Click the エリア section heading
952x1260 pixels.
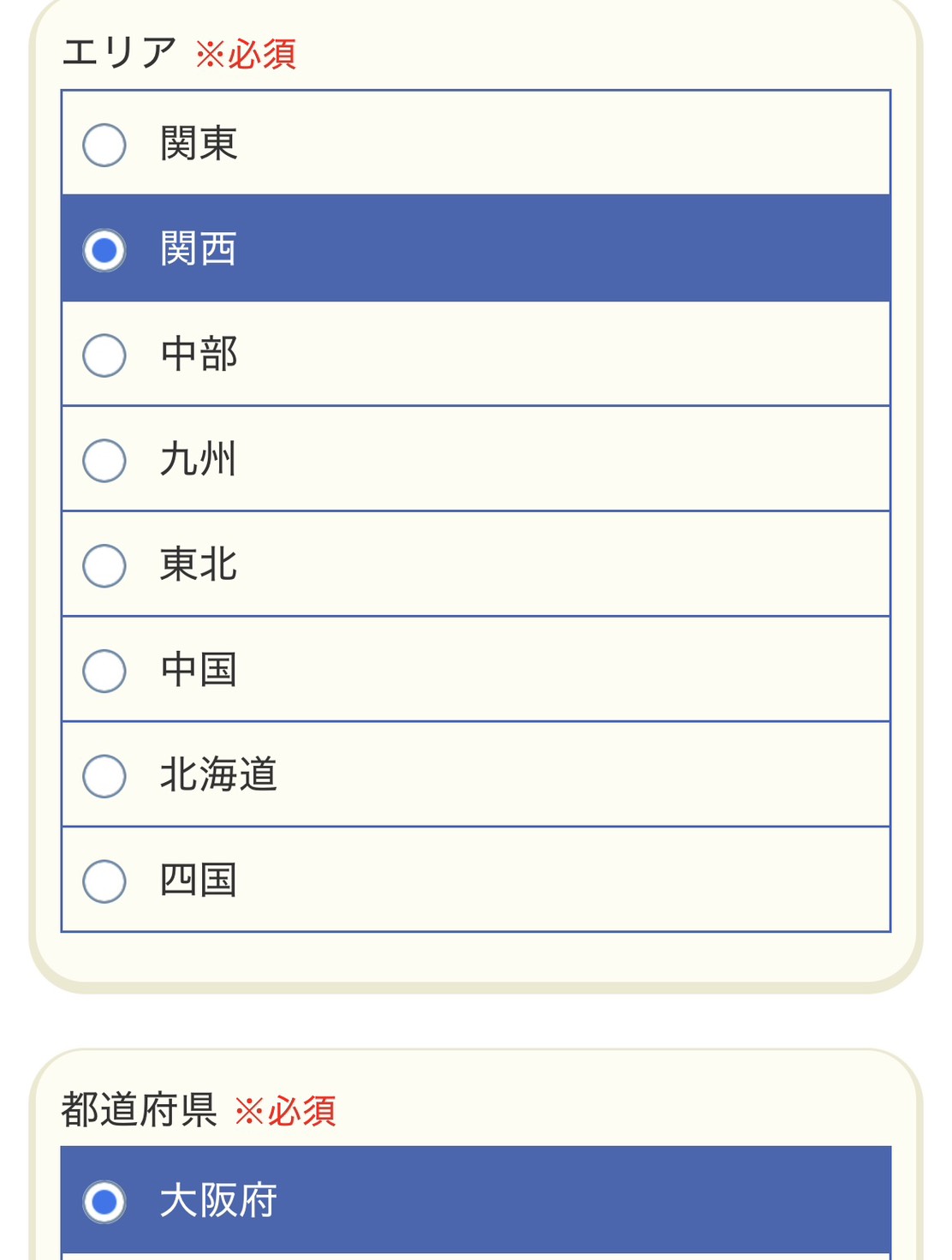click(119, 53)
